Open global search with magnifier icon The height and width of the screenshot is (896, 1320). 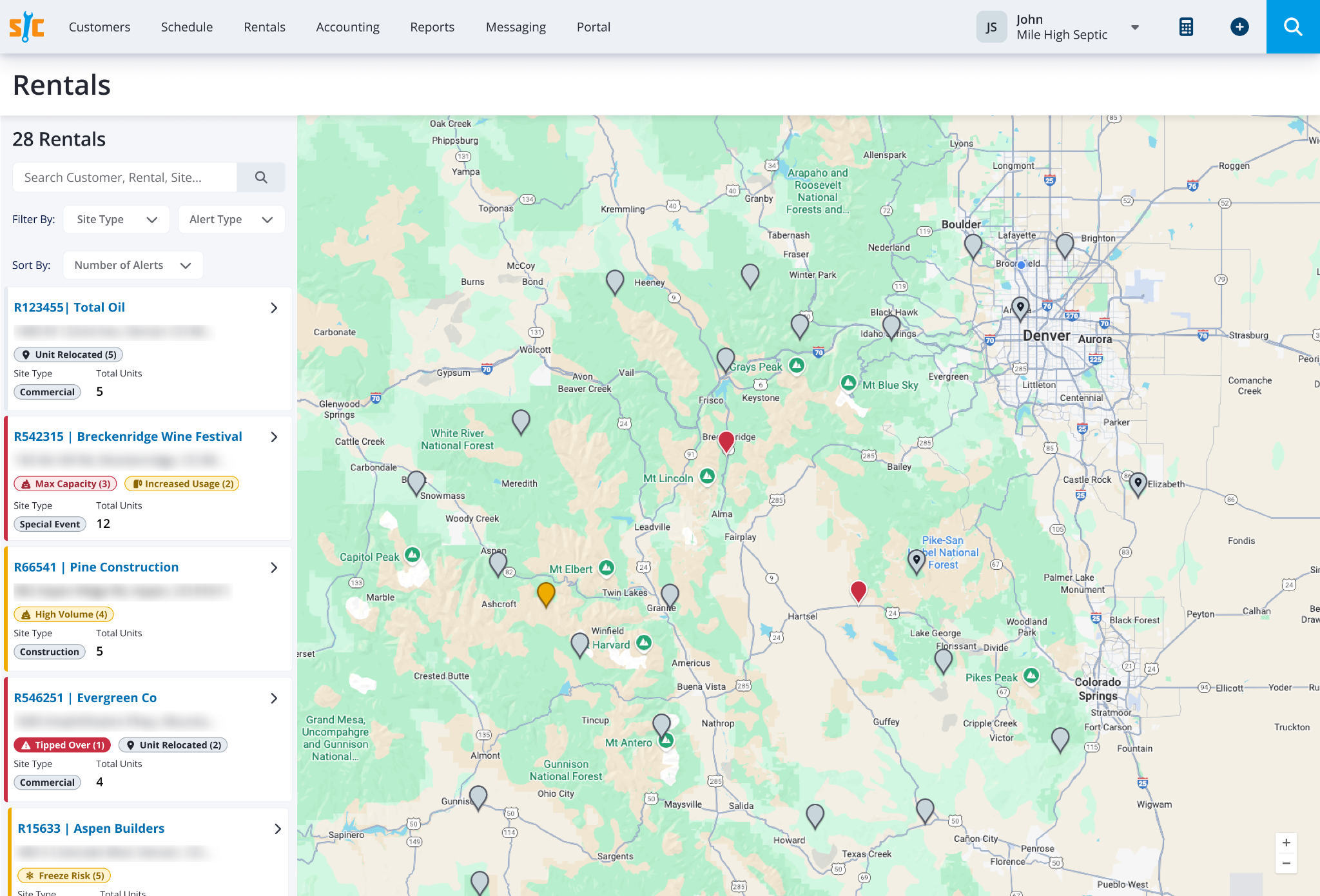tap(1293, 26)
